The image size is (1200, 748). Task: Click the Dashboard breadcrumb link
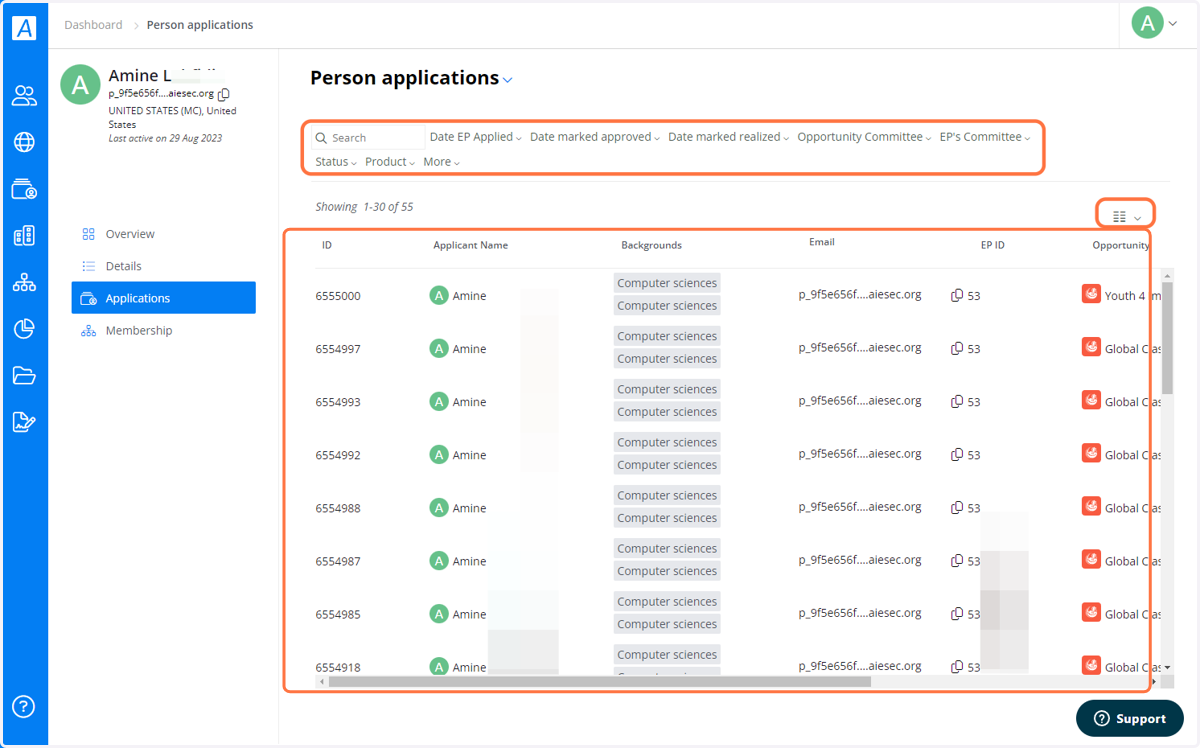pyautogui.click(x=93, y=25)
